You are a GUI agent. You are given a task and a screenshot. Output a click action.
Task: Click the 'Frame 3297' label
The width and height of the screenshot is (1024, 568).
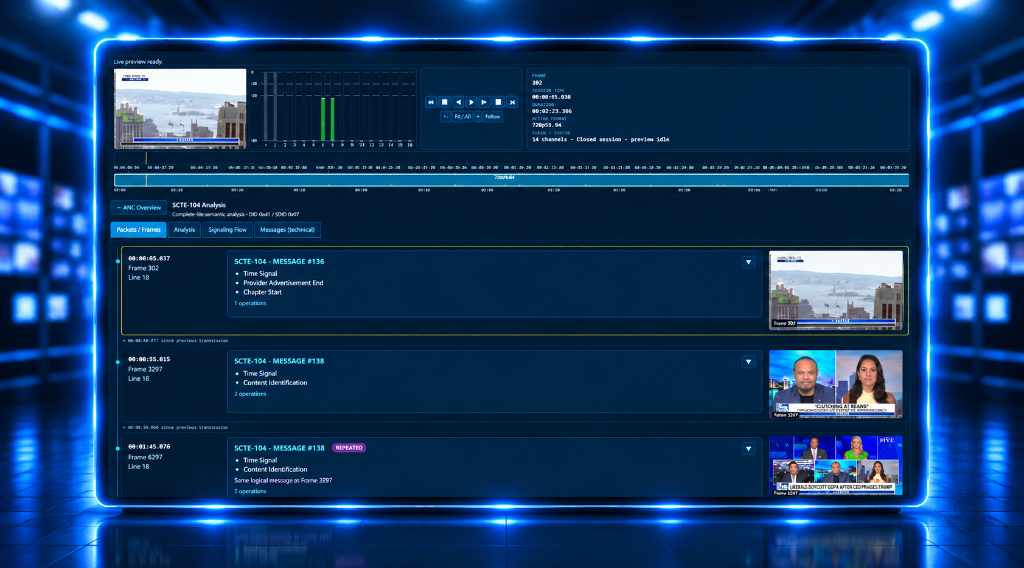(145, 369)
